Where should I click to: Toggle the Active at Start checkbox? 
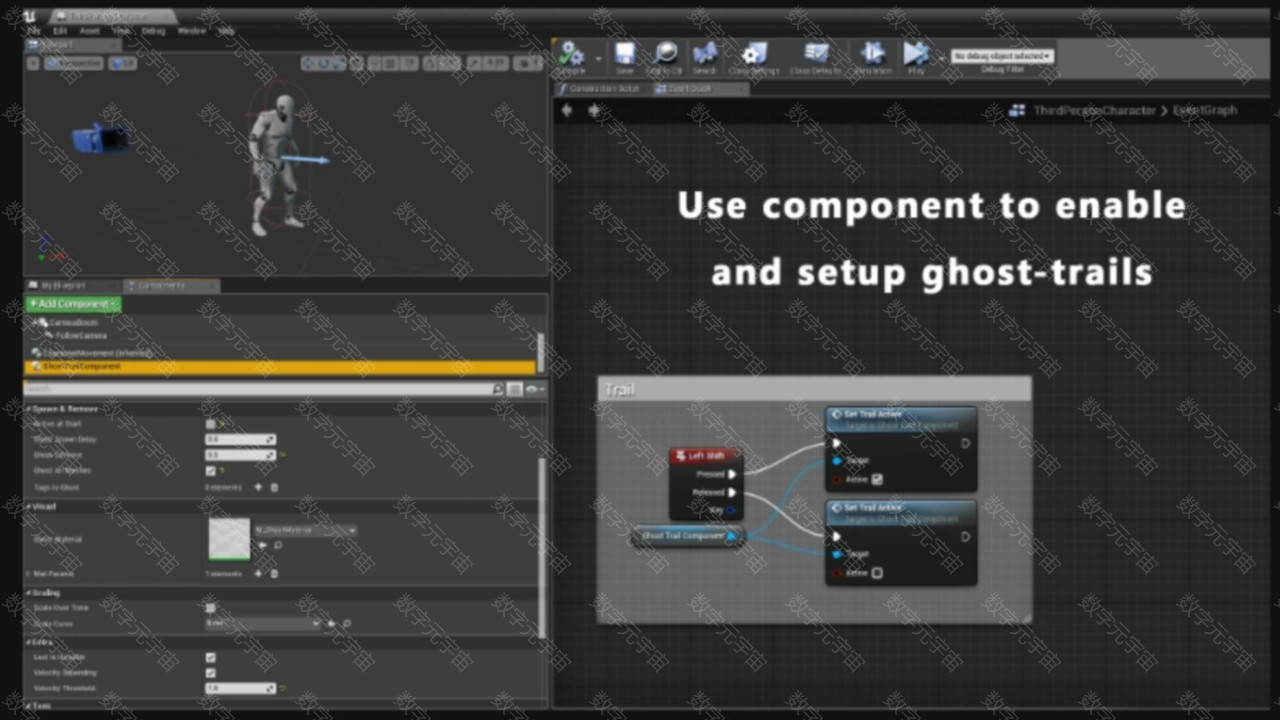(211, 423)
